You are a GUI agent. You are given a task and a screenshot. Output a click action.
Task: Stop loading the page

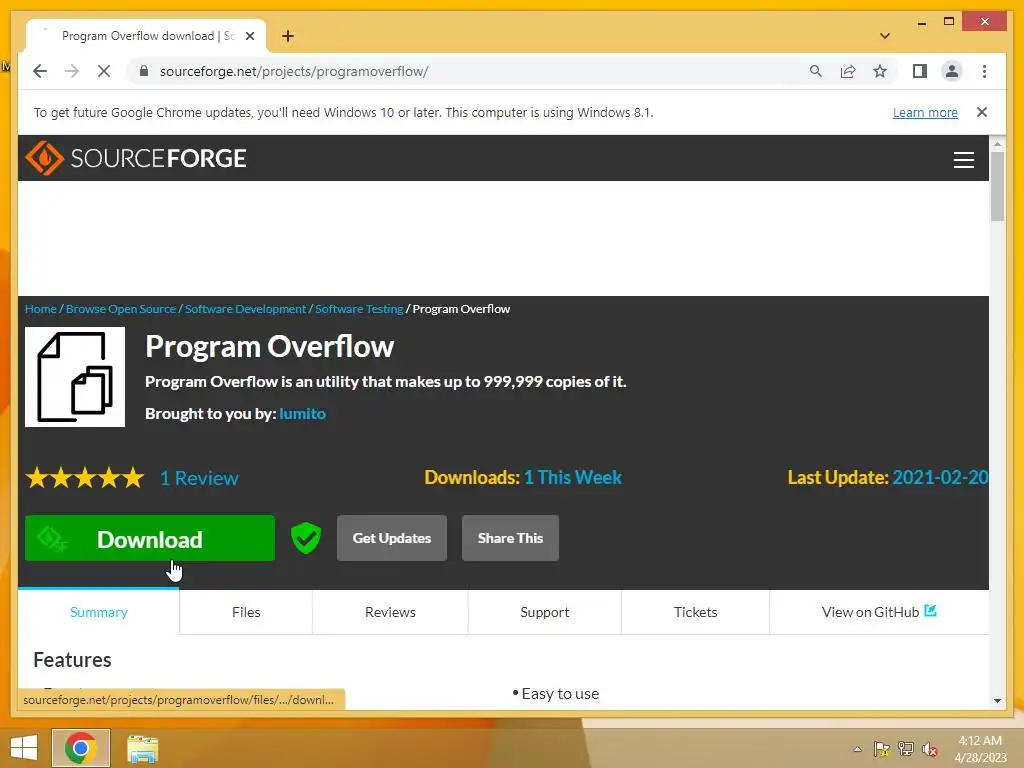click(104, 71)
